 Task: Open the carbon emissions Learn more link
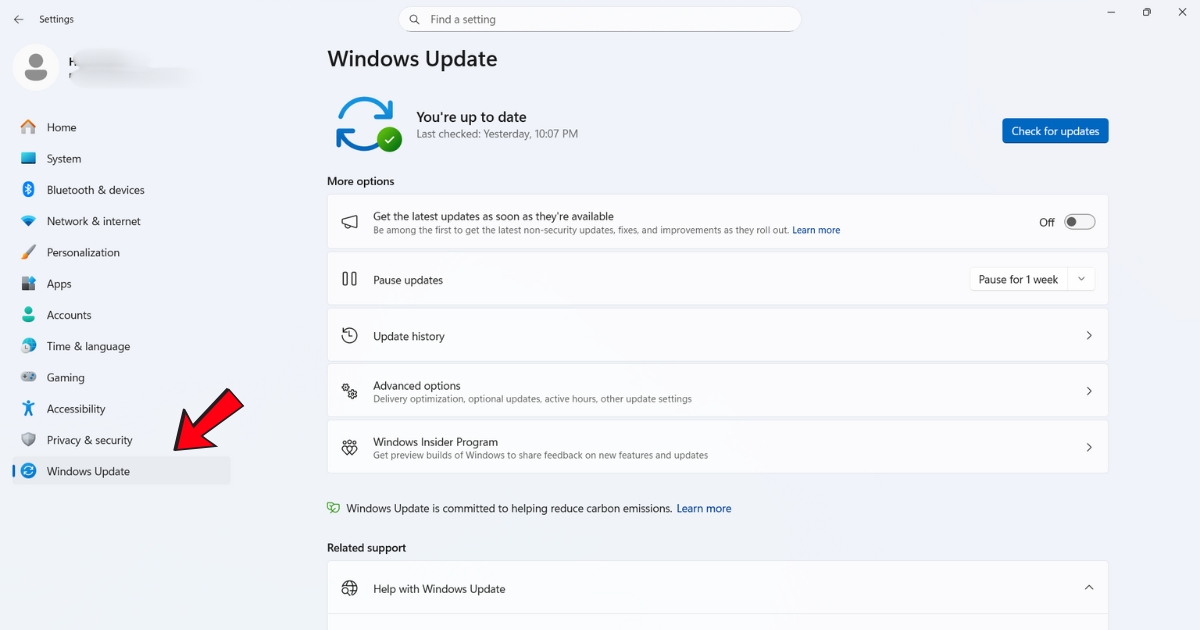point(703,508)
